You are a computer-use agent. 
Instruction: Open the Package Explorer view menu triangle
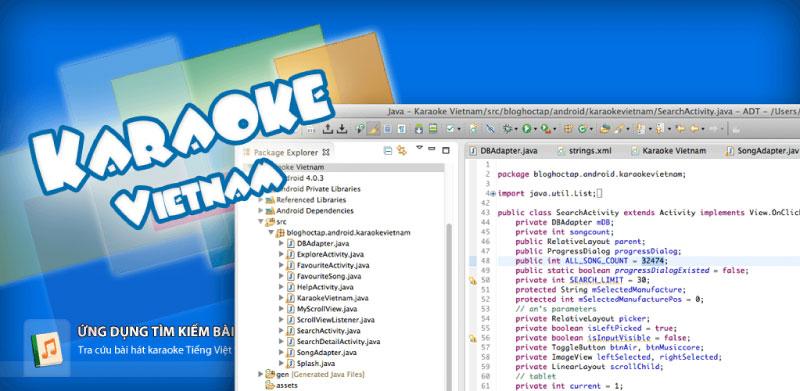click(419, 148)
